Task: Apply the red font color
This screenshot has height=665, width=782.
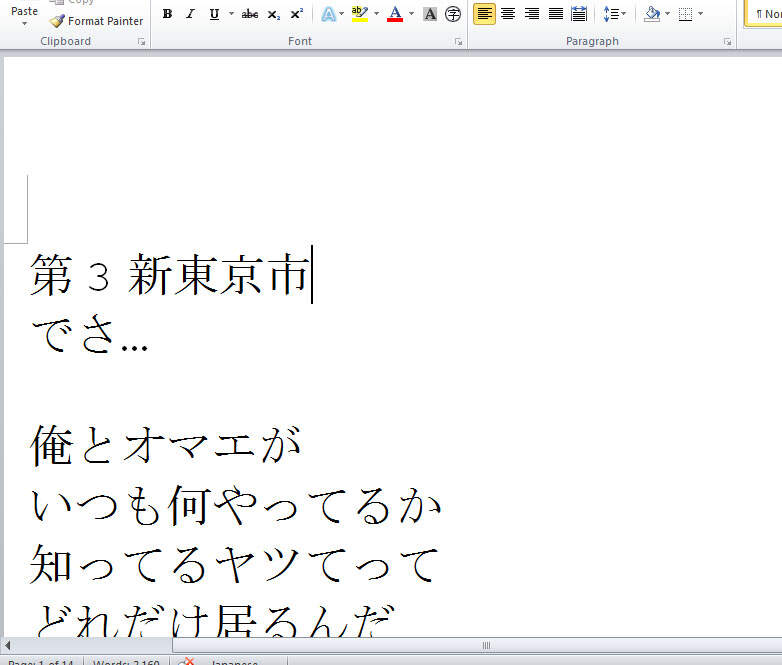Action: [395, 14]
